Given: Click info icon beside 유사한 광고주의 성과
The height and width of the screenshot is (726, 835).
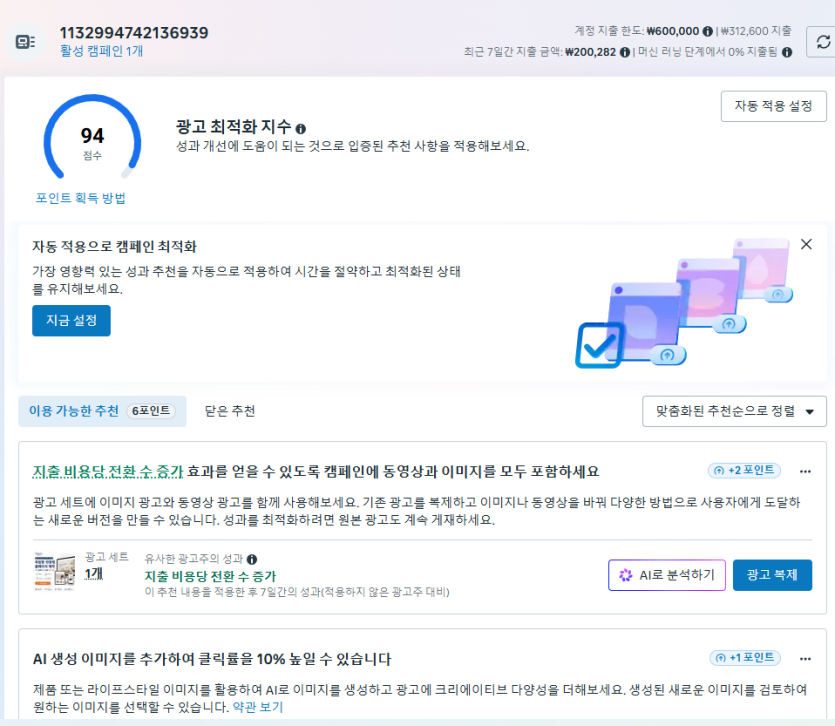Looking at the screenshot, I should [252, 559].
